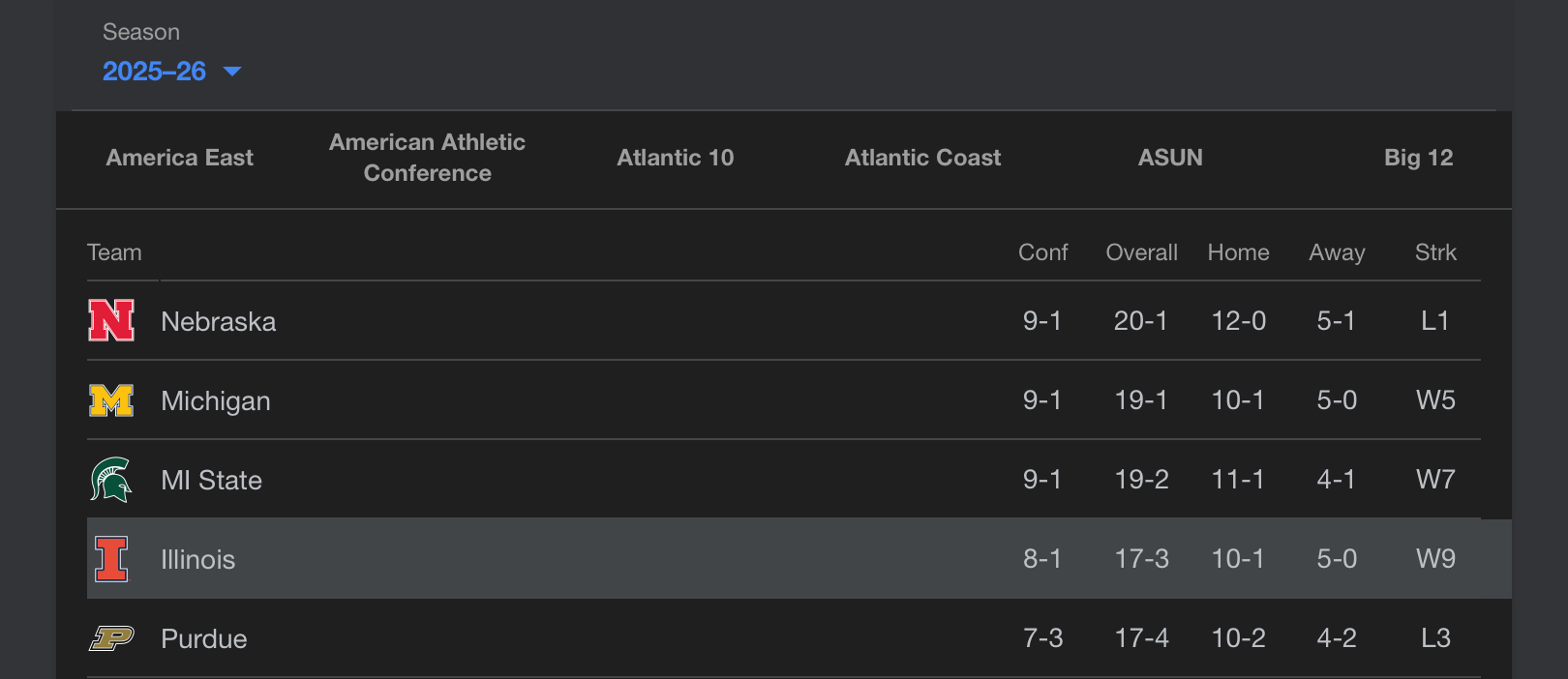Click the Nebraska team logo
The image size is (1568, 679).
(111, 320)
